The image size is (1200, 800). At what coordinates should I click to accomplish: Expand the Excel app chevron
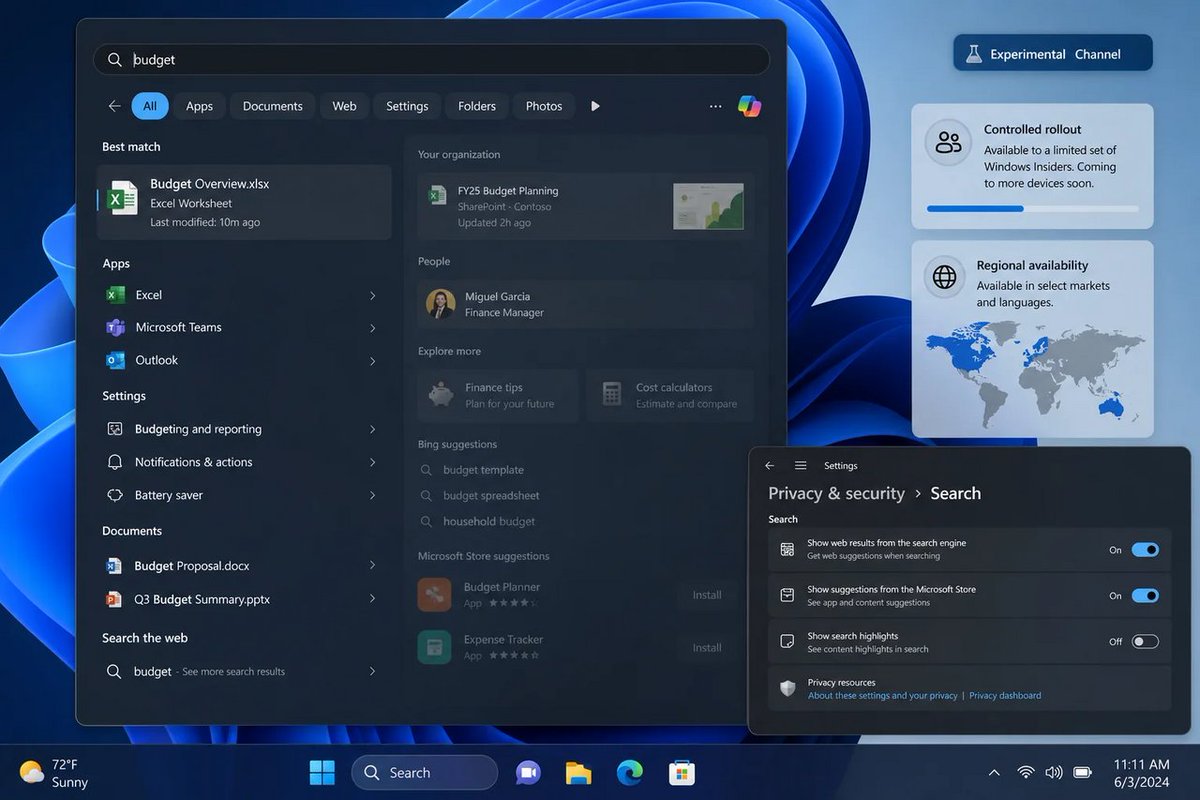point(372,295)
